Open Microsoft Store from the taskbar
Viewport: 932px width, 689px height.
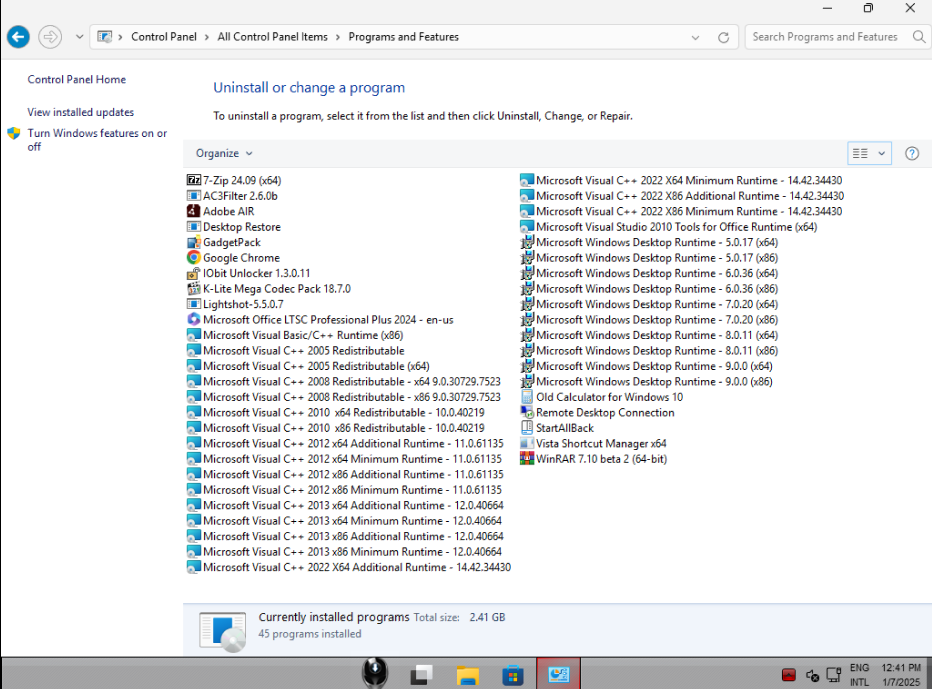(513, 675)
